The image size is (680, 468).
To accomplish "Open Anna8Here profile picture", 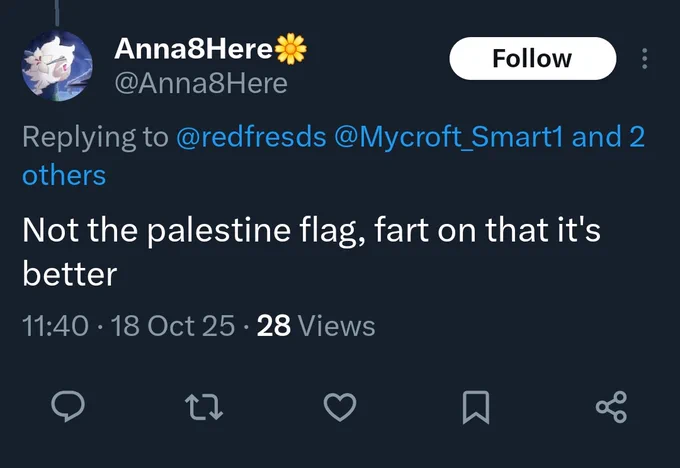I will tap(57, 66).
